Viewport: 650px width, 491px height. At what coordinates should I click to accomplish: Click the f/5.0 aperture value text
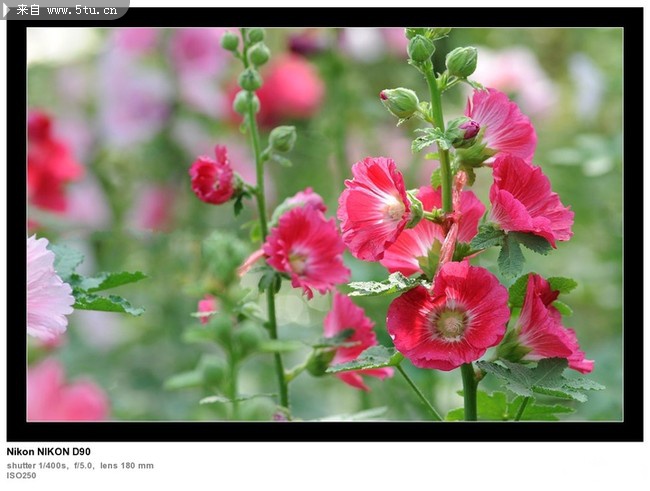click(x=84, y=465)
